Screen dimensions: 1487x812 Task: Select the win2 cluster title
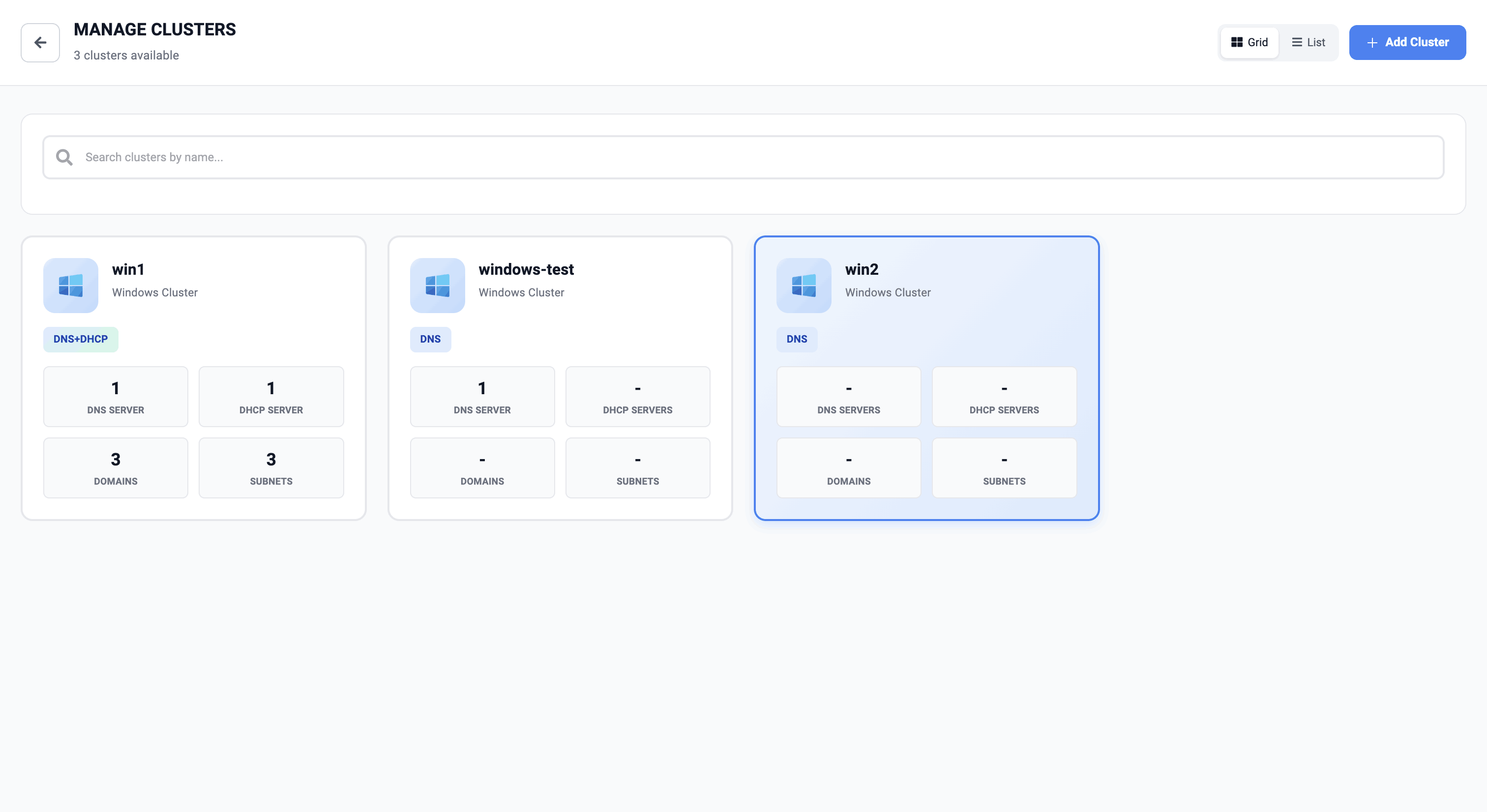[861, 269]
